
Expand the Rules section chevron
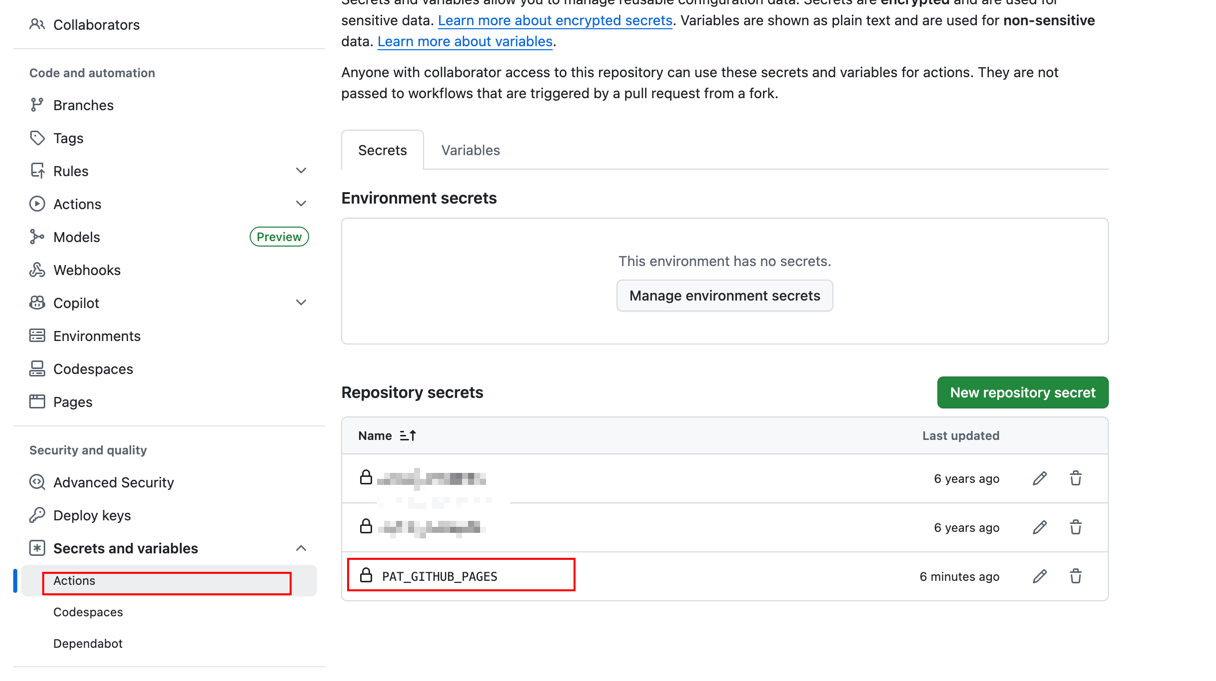(301, 170)
